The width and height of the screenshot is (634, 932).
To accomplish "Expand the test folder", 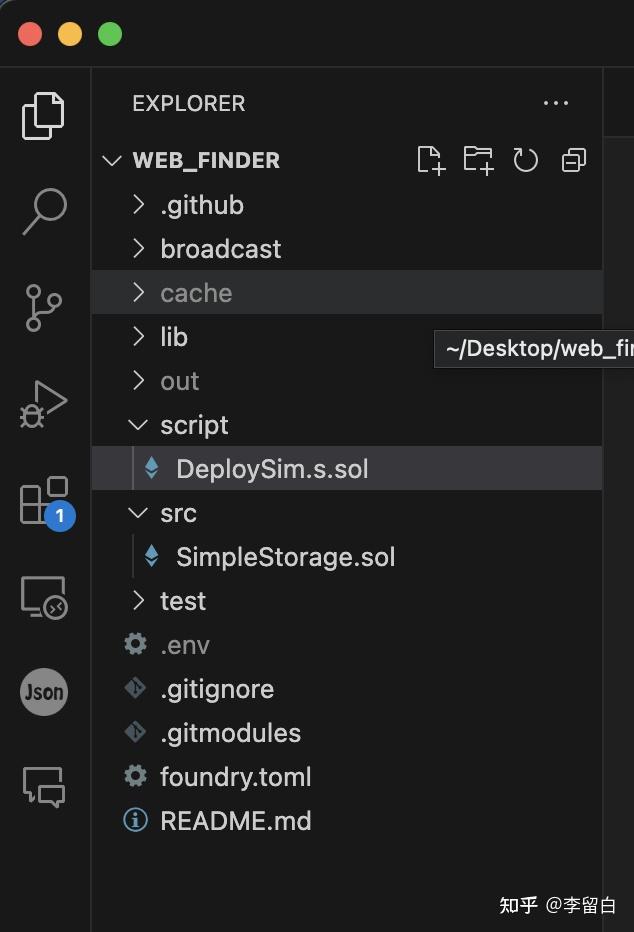I will tap(182, 601).
